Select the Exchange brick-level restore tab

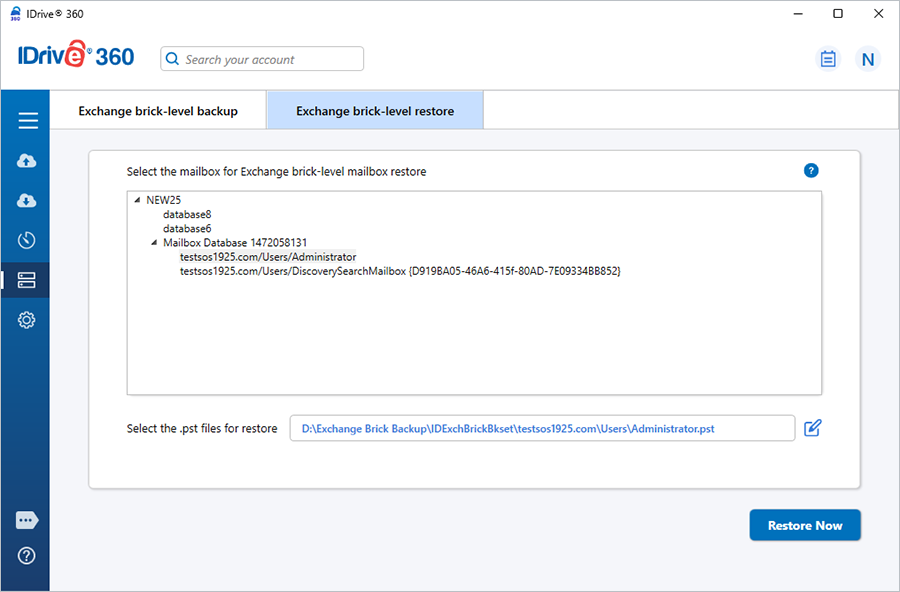pyautogui.click(x=375, y=111)
